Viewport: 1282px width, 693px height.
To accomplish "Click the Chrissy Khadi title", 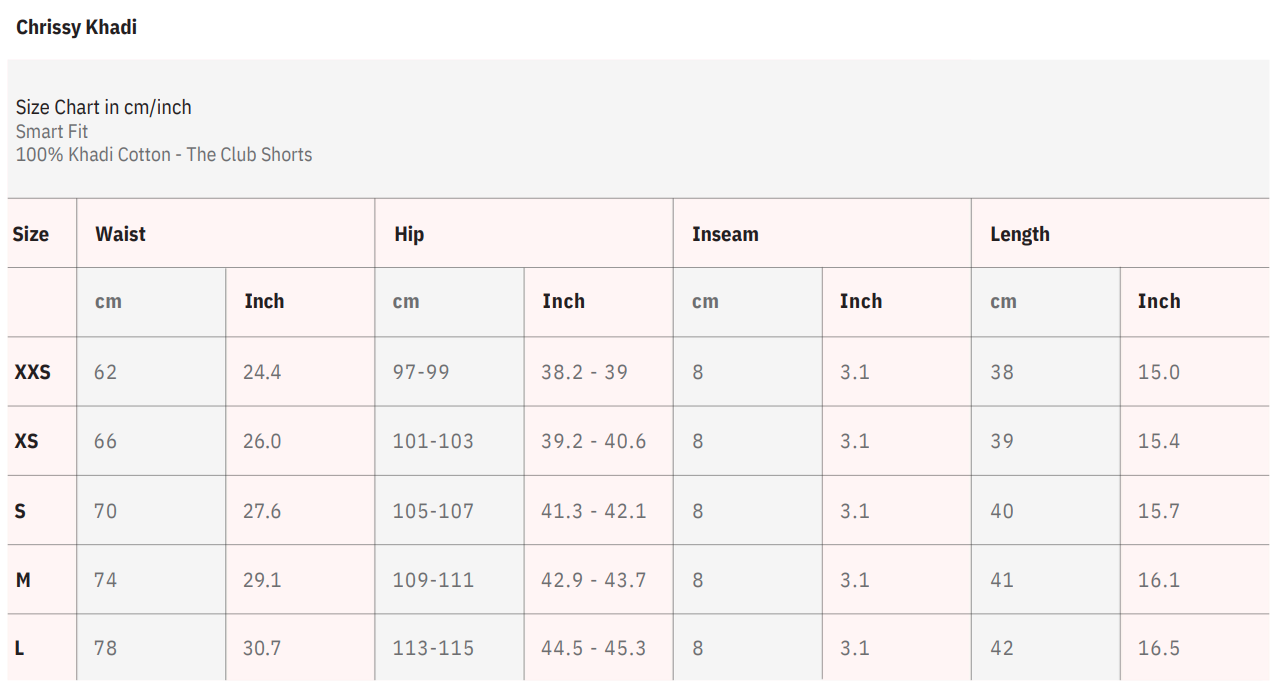I will click(x=76, y=28).
